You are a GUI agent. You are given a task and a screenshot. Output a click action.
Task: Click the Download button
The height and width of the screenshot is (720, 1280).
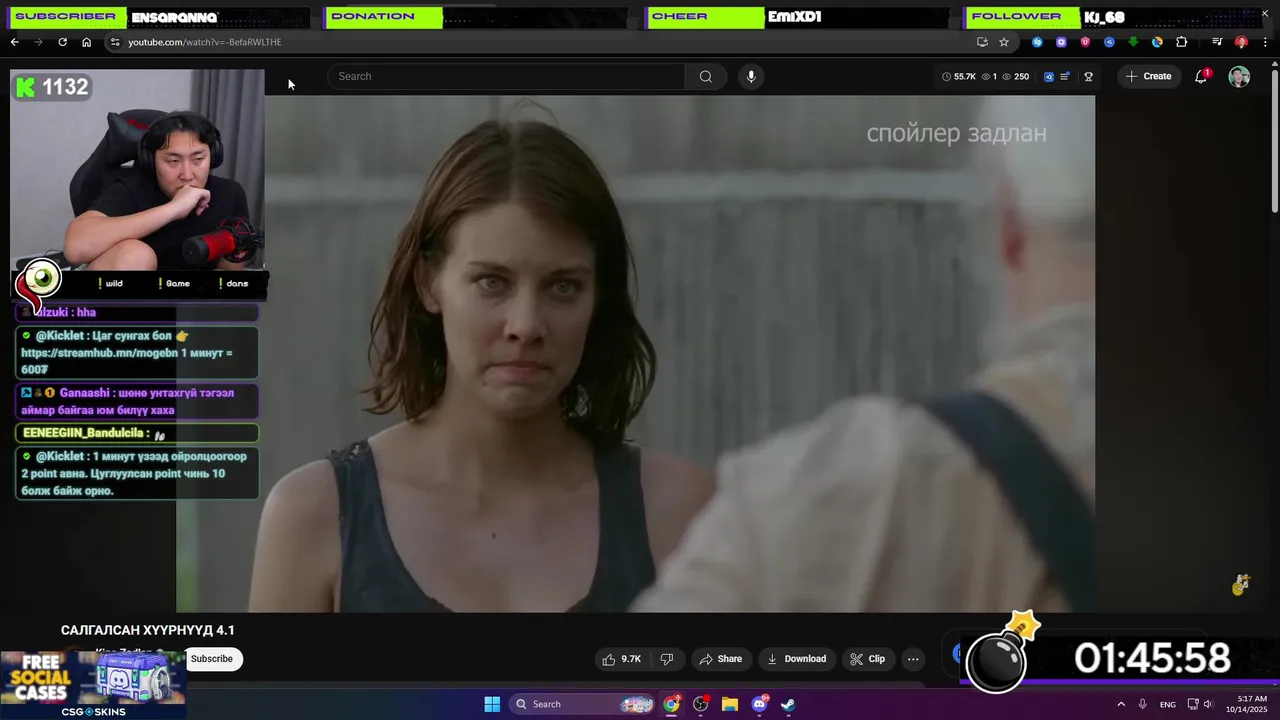point(796,659)
